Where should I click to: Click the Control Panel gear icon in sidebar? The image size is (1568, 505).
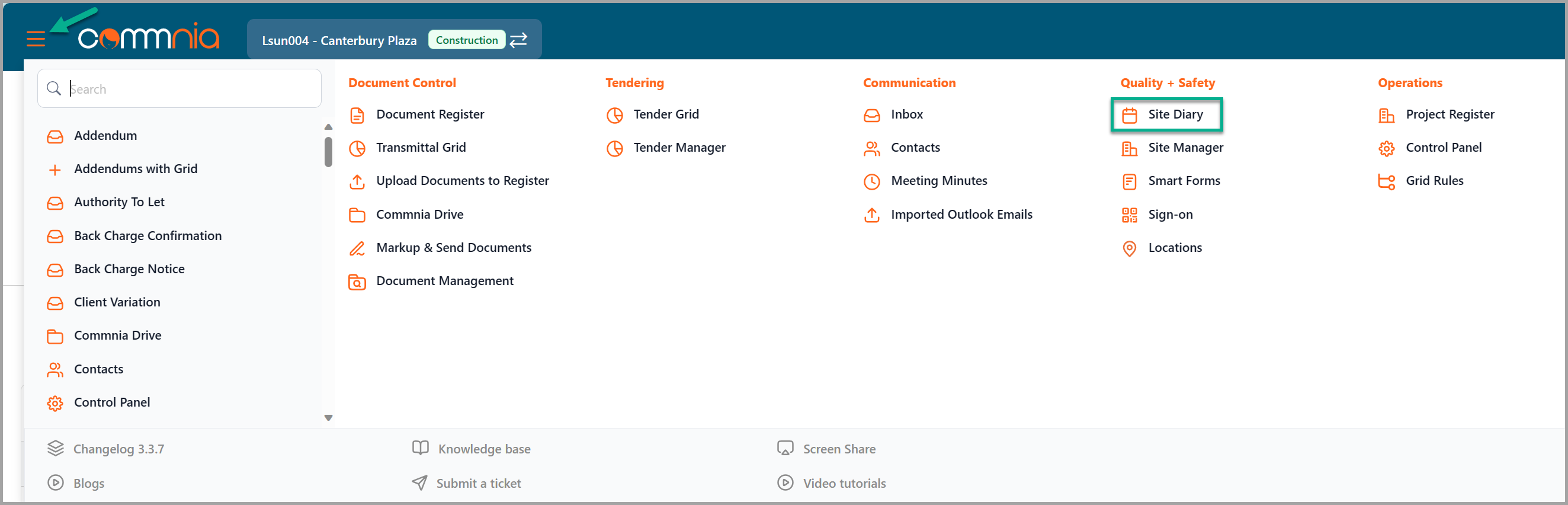click(x=56, y=403)
